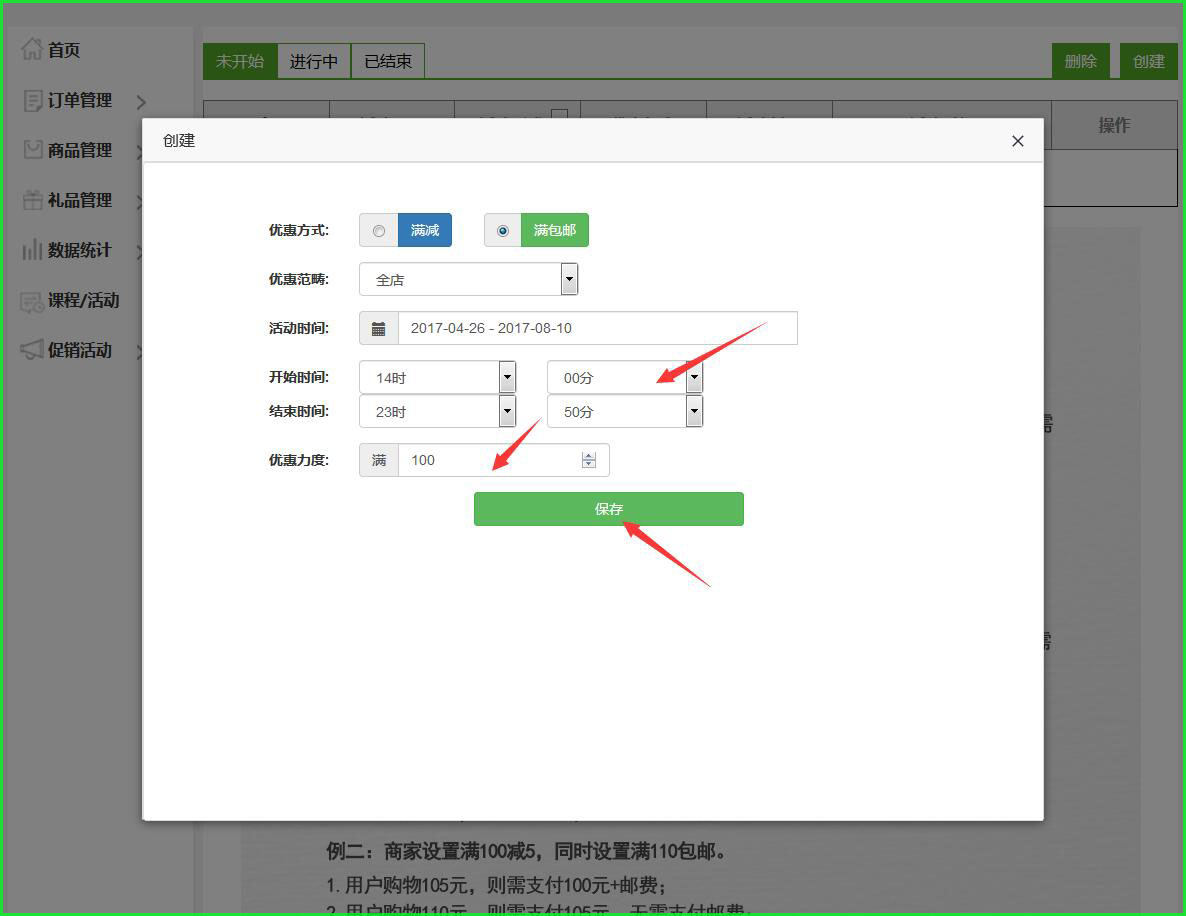Click the product management bag icon
1186x916 pixels.
[32, 150]
